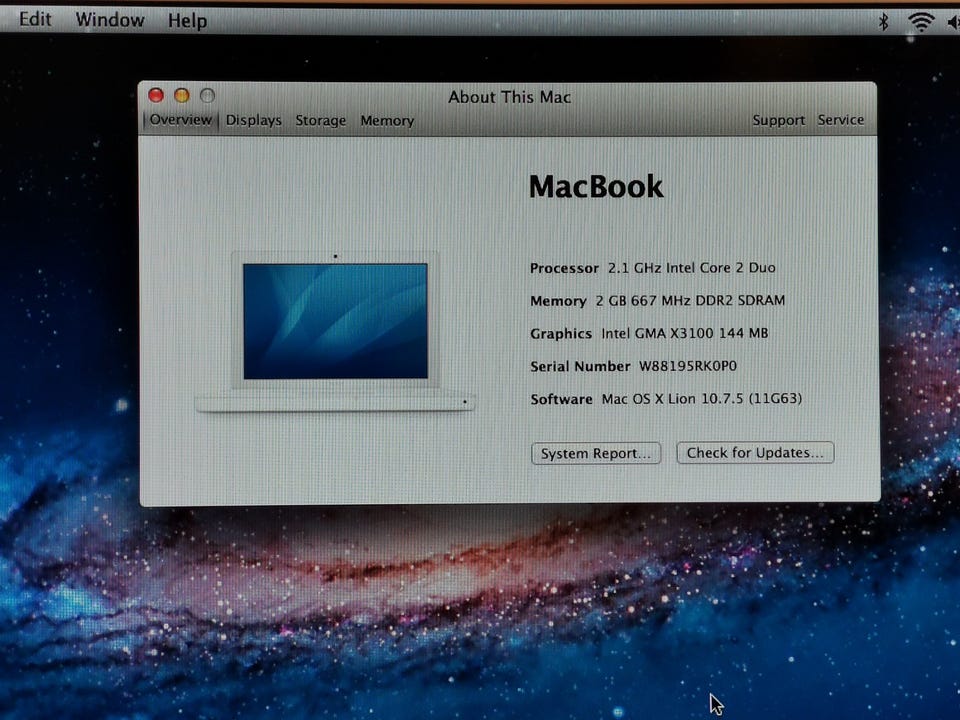Select the Overview tab
Viewport: 960px width, 720px height.
[x=181, y=119]
